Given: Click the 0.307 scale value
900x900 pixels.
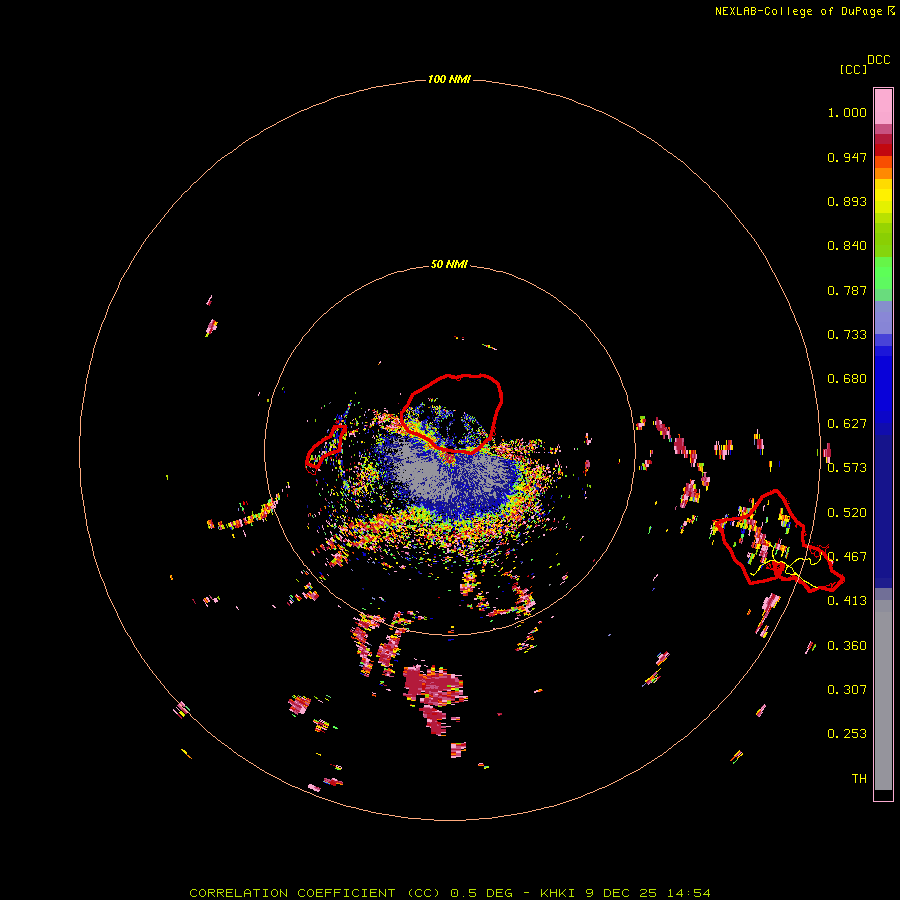Looking at the screenshot, I should coord(847,690).
